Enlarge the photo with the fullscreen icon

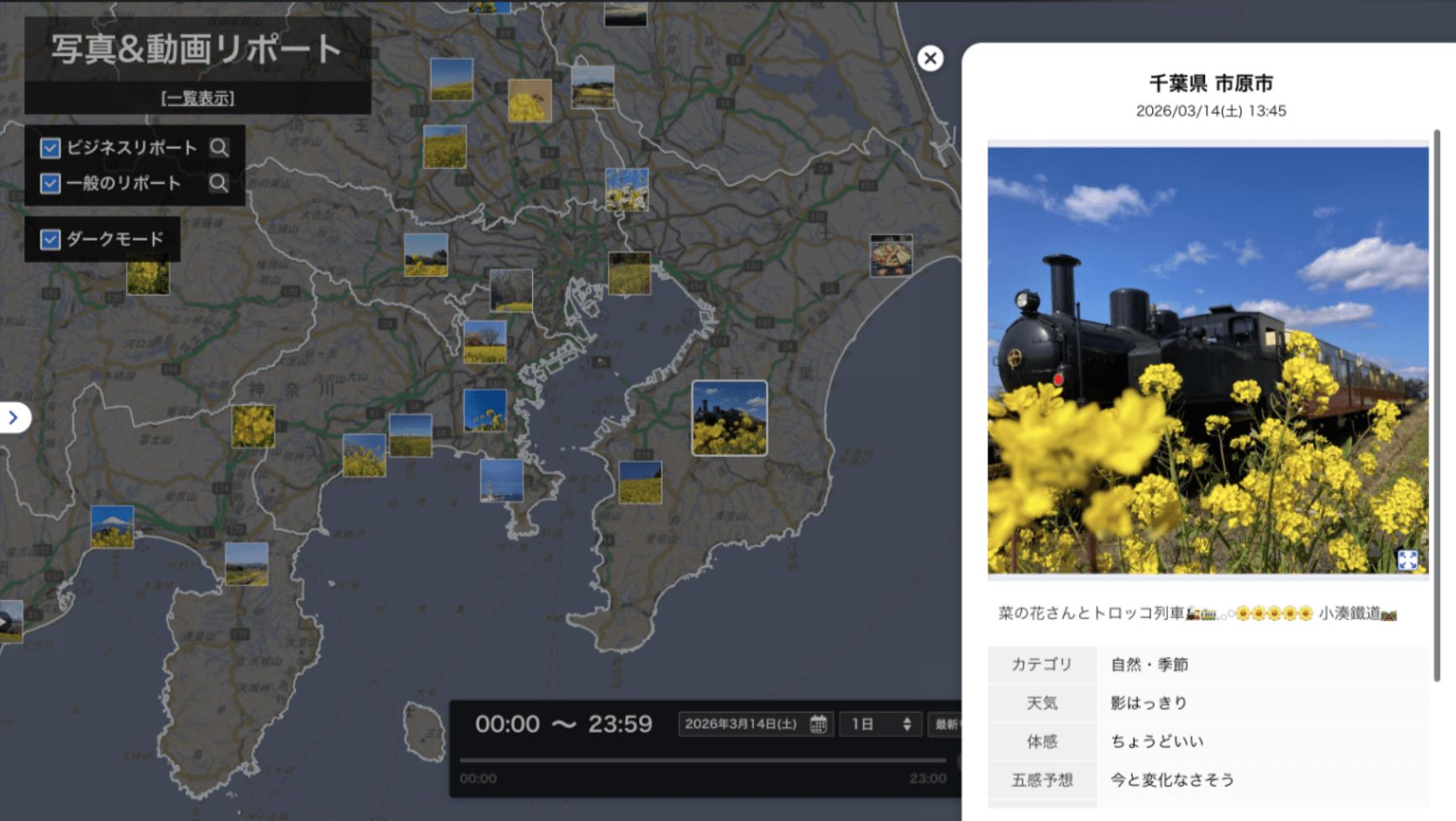click(x=1407, y=560)
